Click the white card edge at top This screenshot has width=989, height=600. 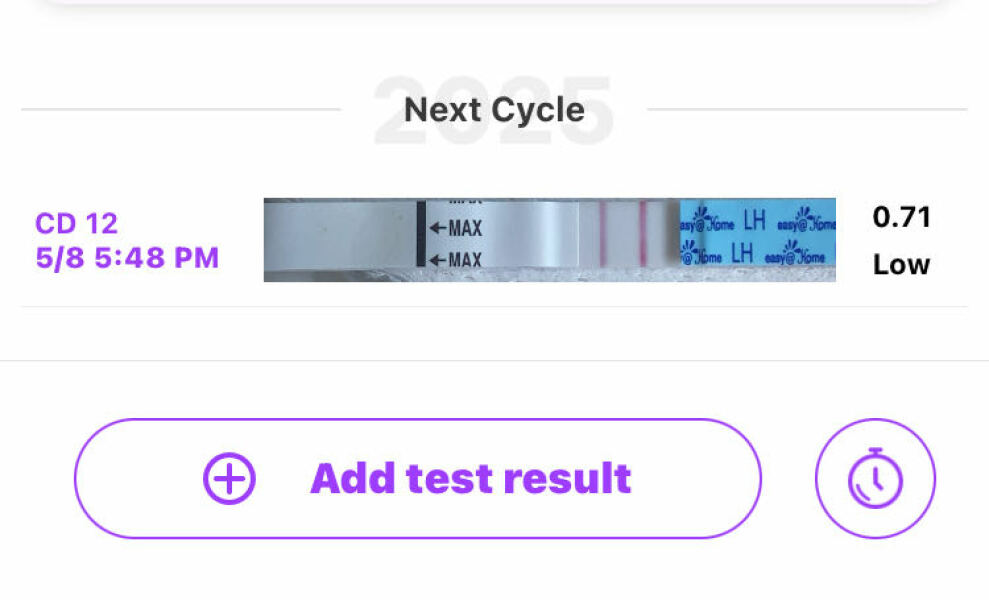pyautogui.click(x=494, y=4)
